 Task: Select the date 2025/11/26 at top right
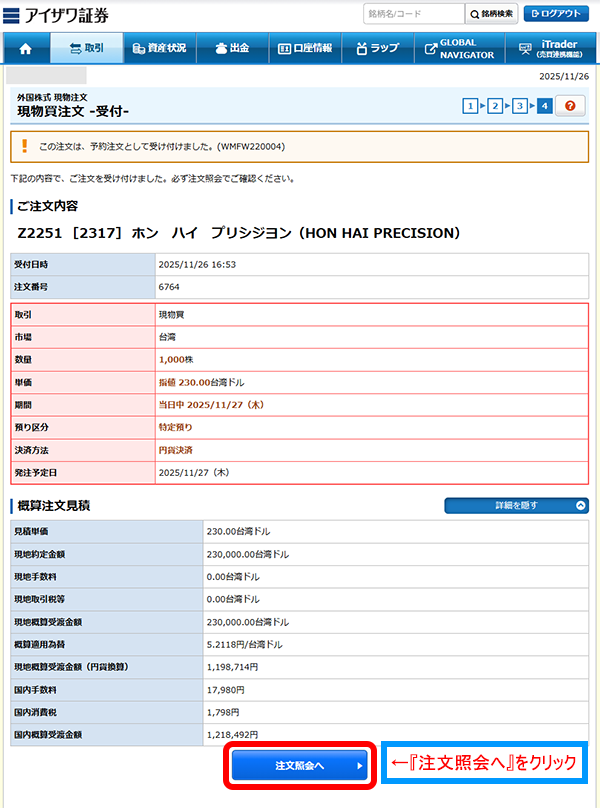click(564, 76)
